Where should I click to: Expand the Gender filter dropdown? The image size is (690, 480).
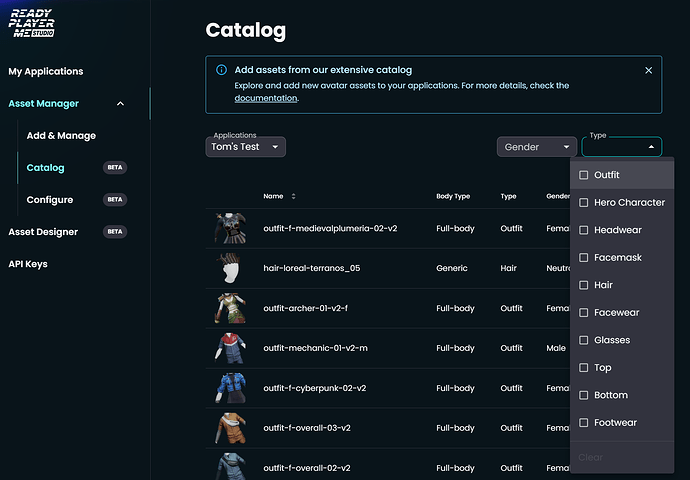click(535, 147)
